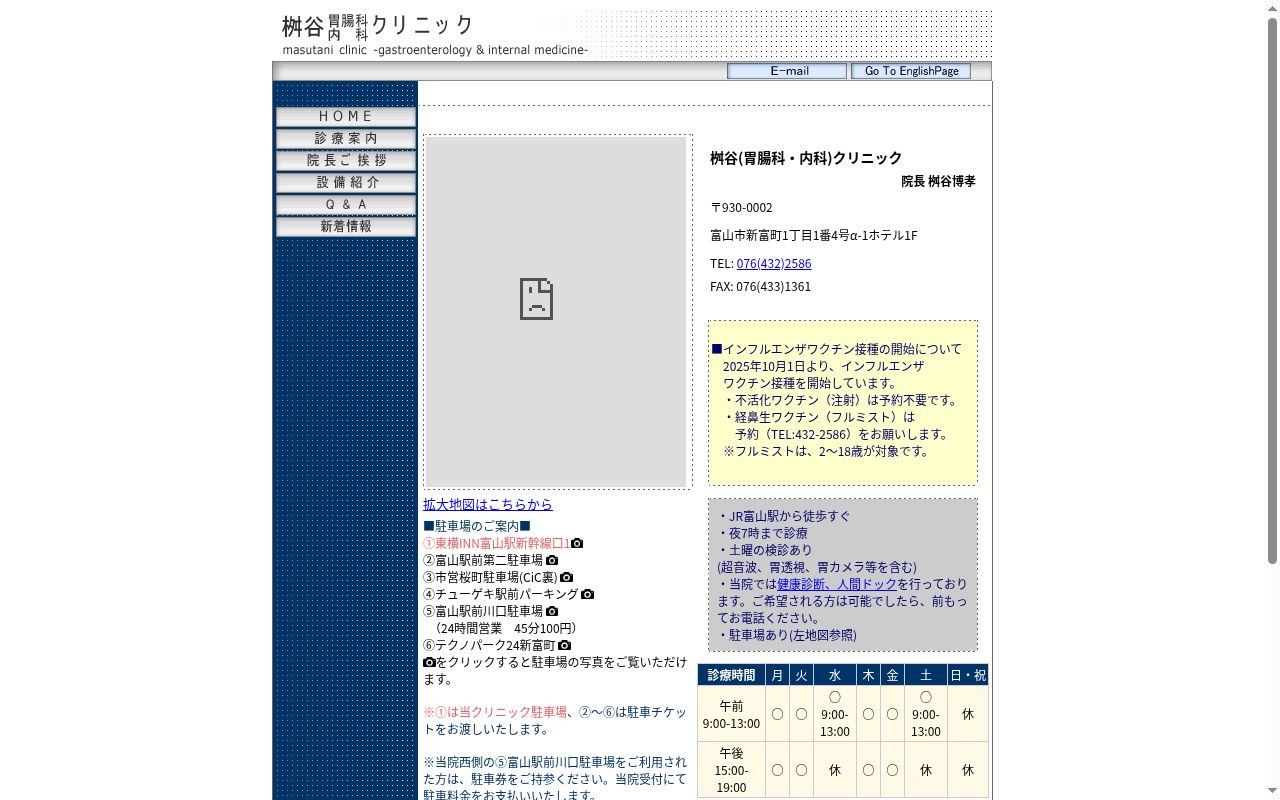Click the 午前 9:00-13:00 row label
Screen dimensions: 1280x800
731,714
